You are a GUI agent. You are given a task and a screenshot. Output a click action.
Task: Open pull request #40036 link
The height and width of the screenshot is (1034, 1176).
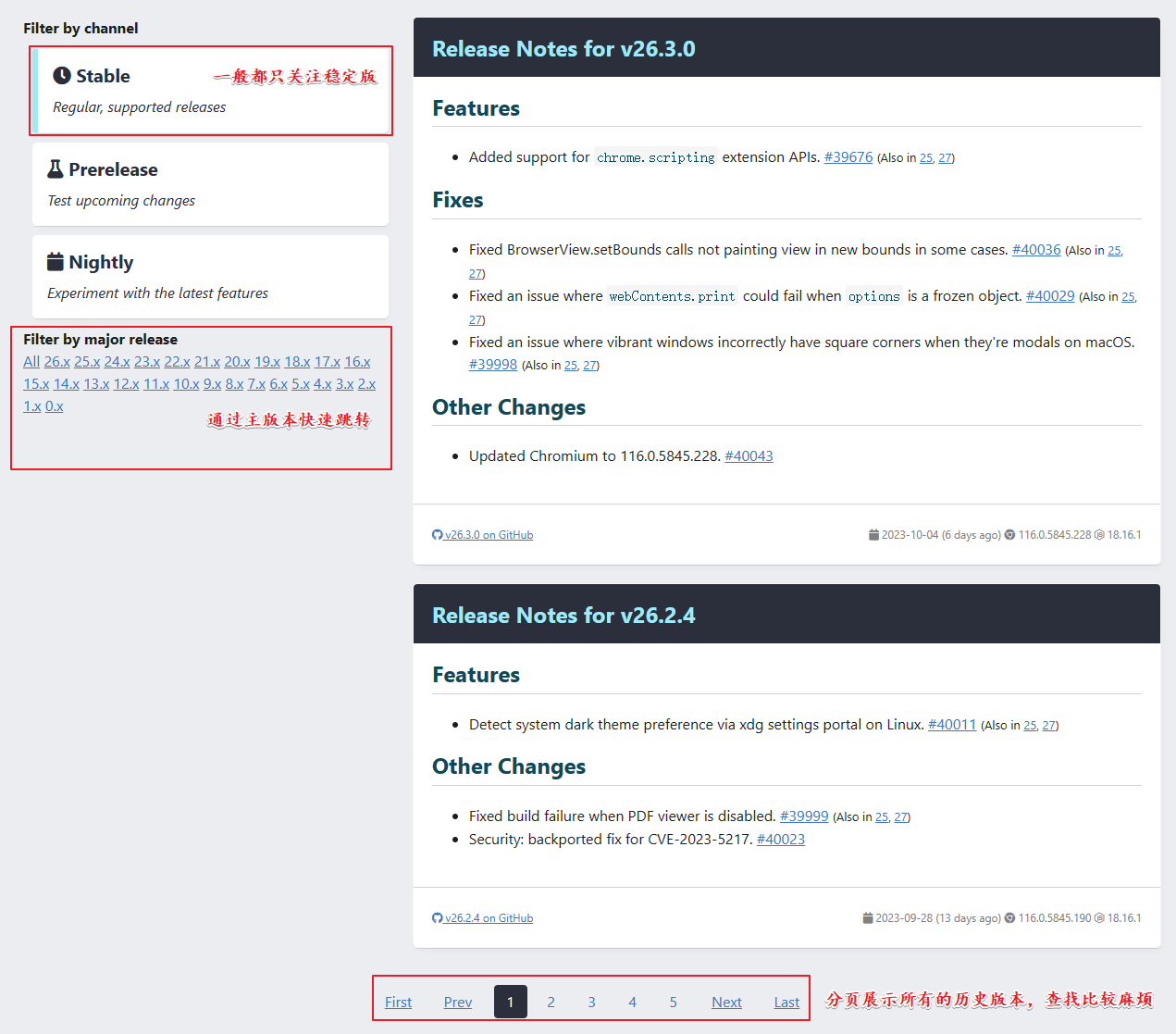[x=1036, y=250]
